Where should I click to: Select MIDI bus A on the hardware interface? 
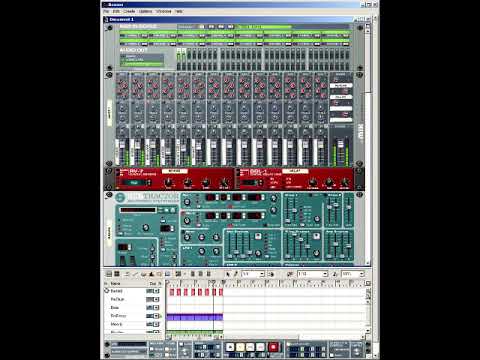(202, 26)
